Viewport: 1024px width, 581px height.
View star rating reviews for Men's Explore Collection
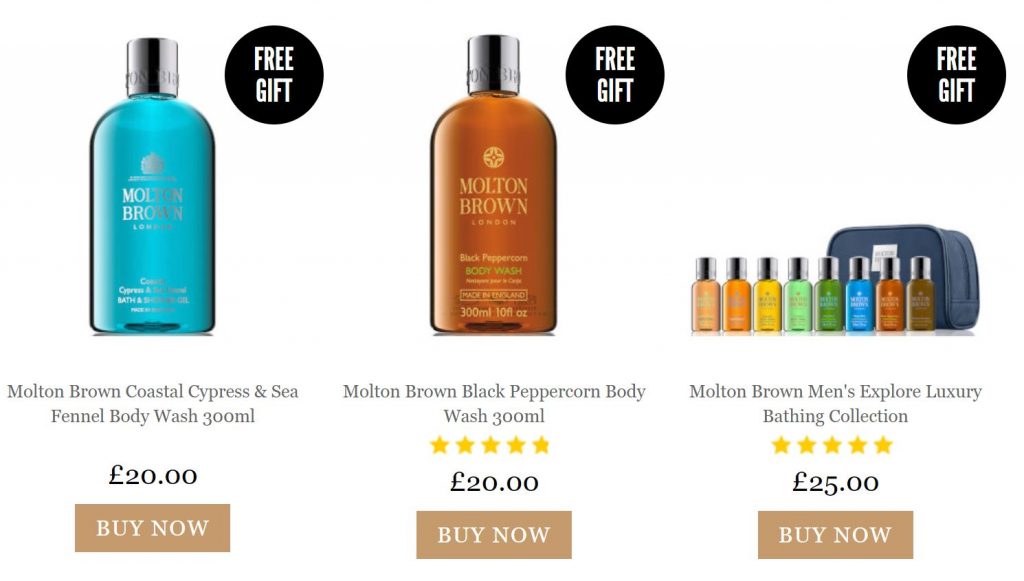point(832,446)
